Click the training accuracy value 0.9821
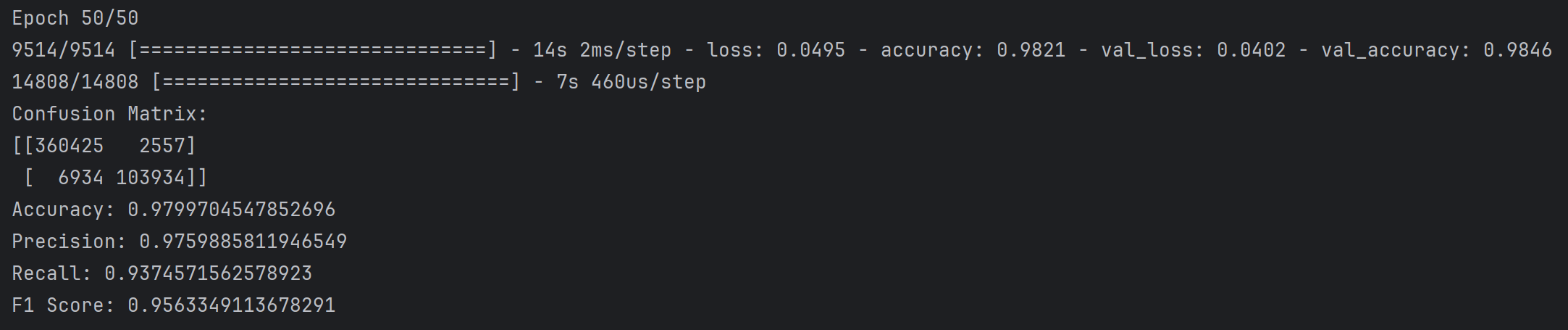The height and width of the screenshot is (330, 1568). [x=1031, y=50]
